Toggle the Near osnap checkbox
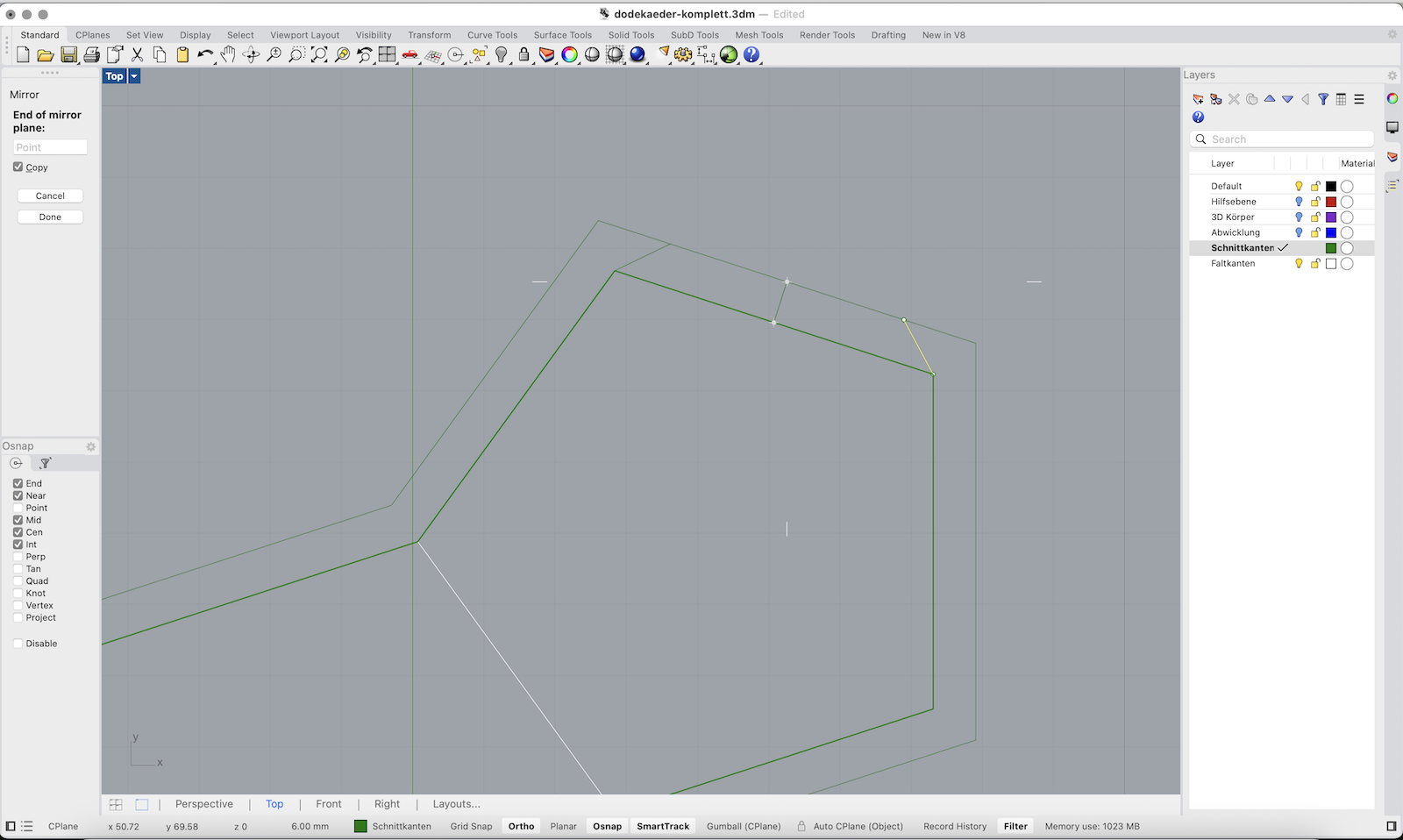Viewport: 1403px width, 840px height. point(18,495)
